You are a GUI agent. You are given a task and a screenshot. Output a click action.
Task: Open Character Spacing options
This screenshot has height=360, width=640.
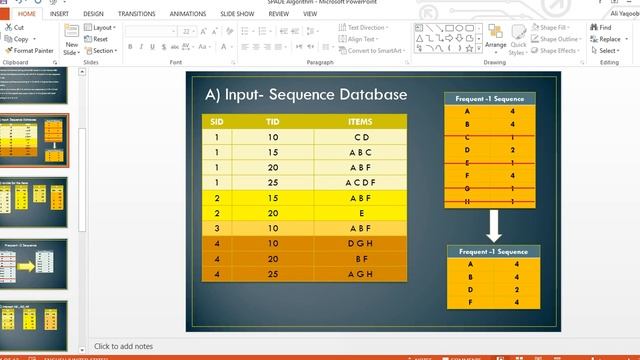187,47
